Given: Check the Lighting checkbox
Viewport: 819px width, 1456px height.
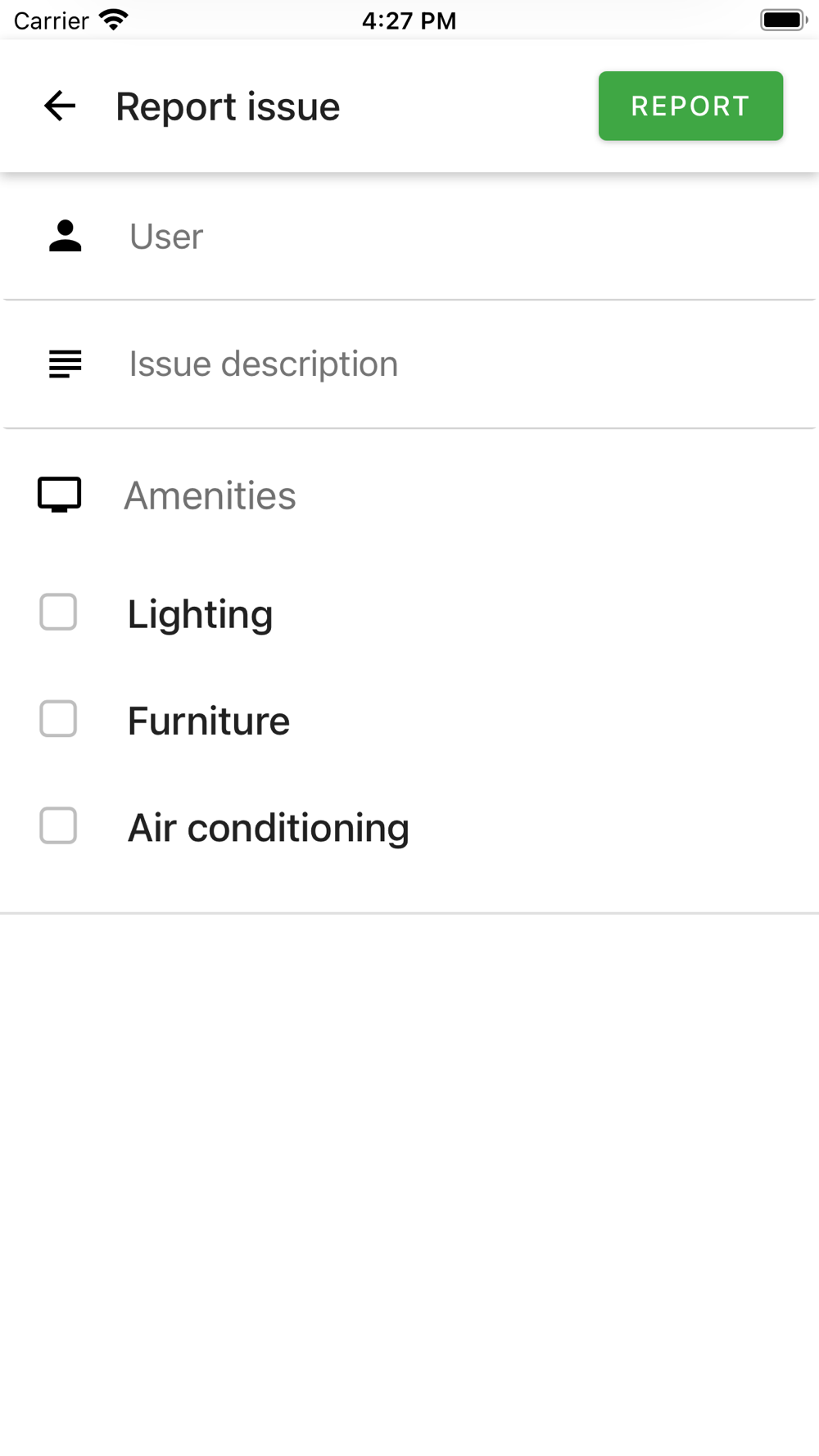Looking at the screenshot, I should [58, 613].
